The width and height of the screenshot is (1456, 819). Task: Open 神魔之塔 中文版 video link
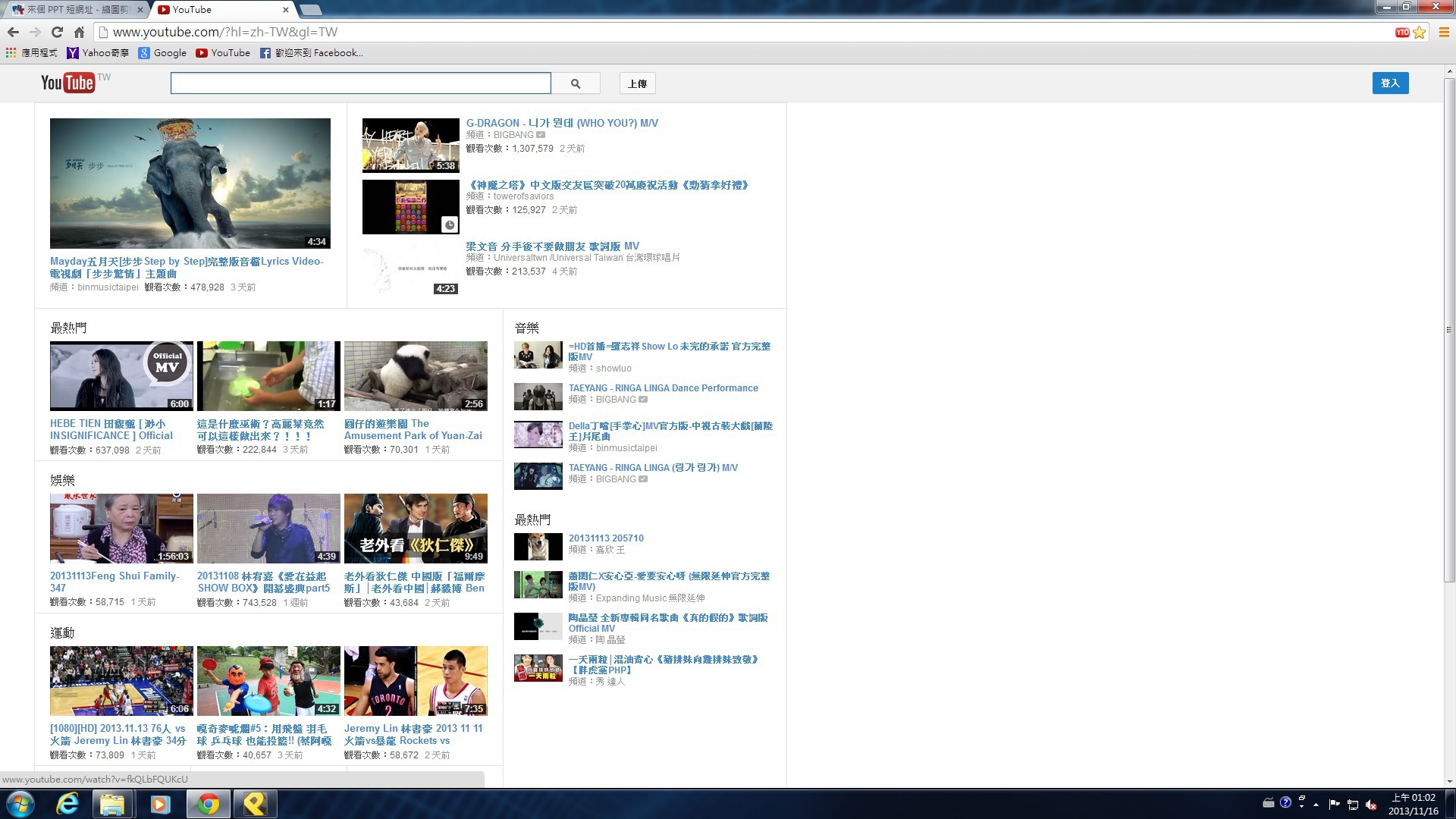coord(607,185)
